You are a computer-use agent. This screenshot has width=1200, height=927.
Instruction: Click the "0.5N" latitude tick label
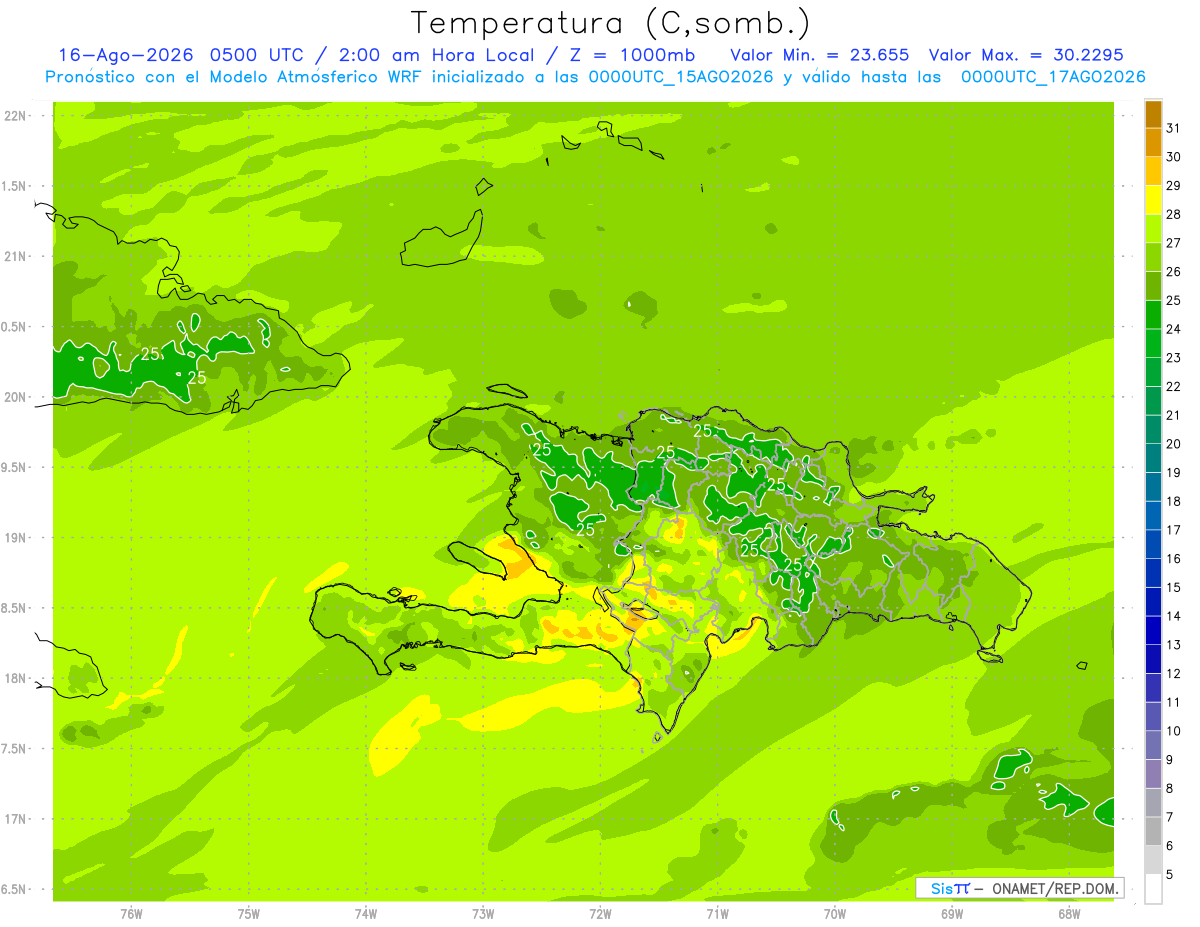[15, 327]
